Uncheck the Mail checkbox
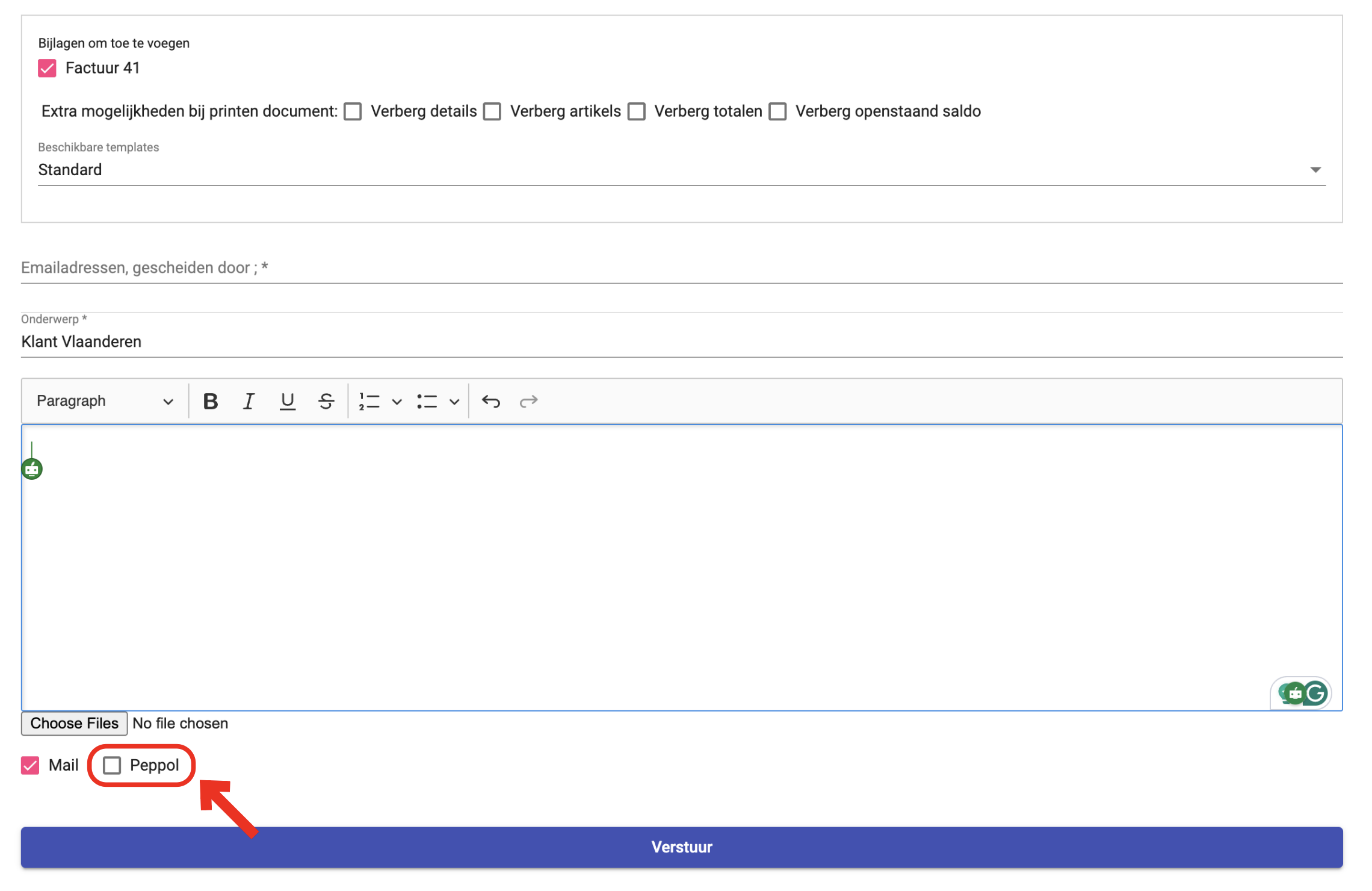The image size is (1372, 891). (x=30, y=765)
